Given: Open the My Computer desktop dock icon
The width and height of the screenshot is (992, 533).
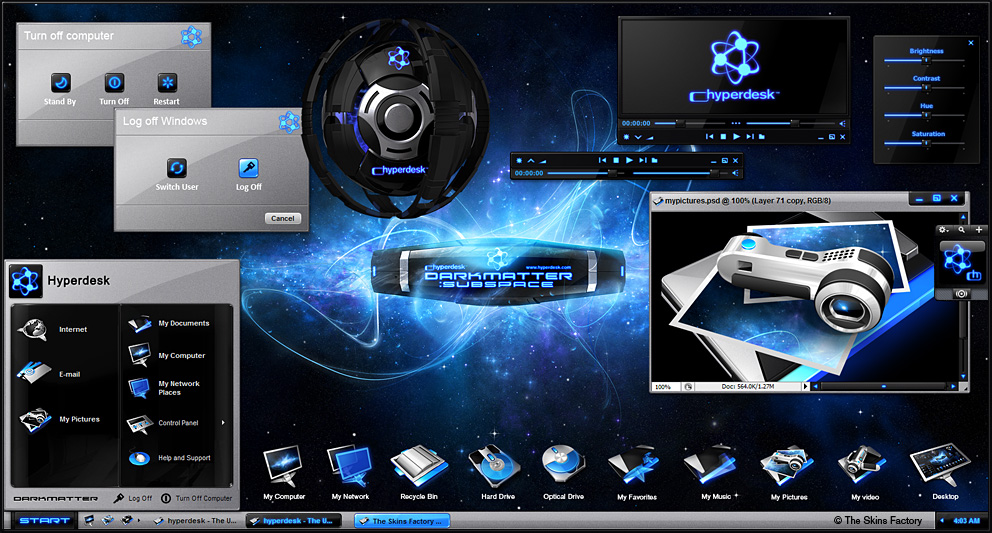Looking at the screenshot, I should 284,473.
